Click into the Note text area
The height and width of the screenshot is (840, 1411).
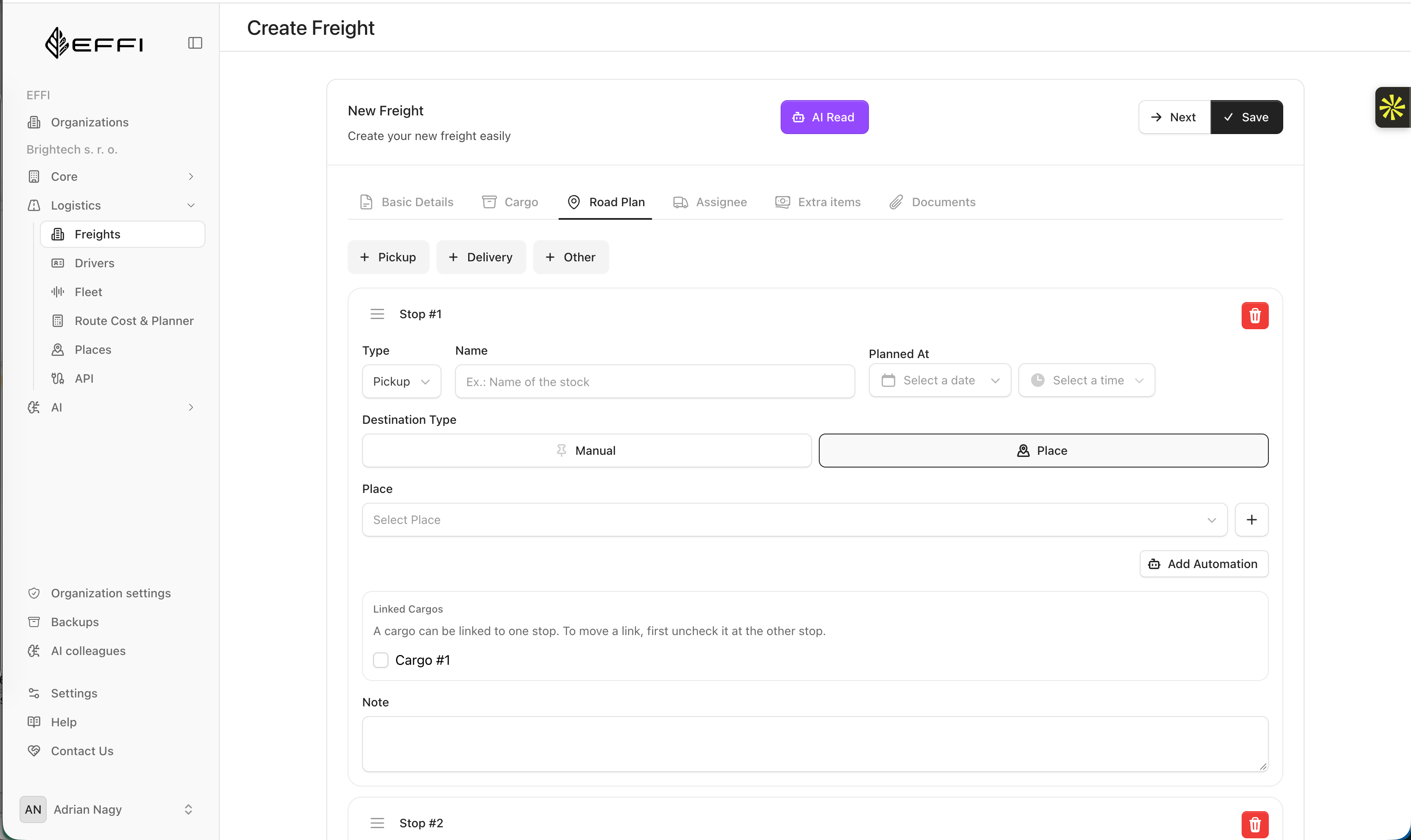815,744
